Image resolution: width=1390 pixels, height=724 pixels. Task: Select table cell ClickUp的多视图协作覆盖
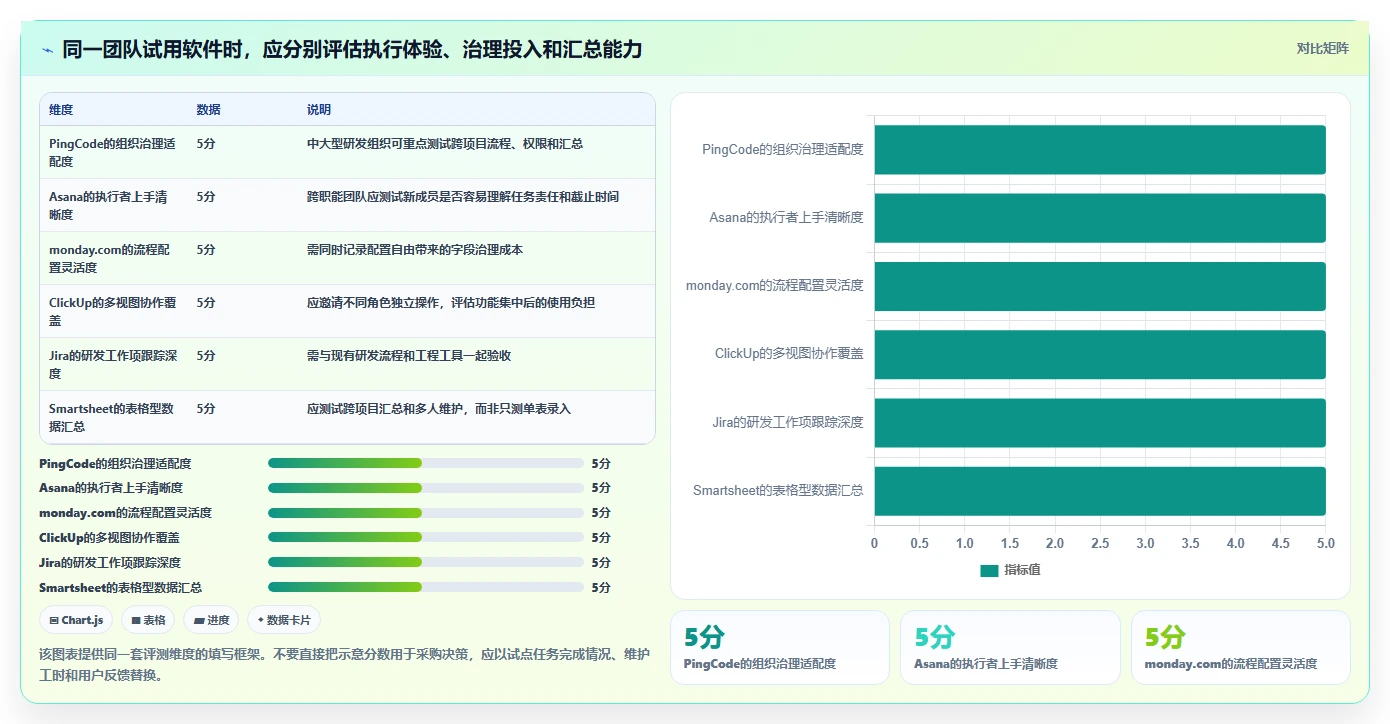point(111,311)
